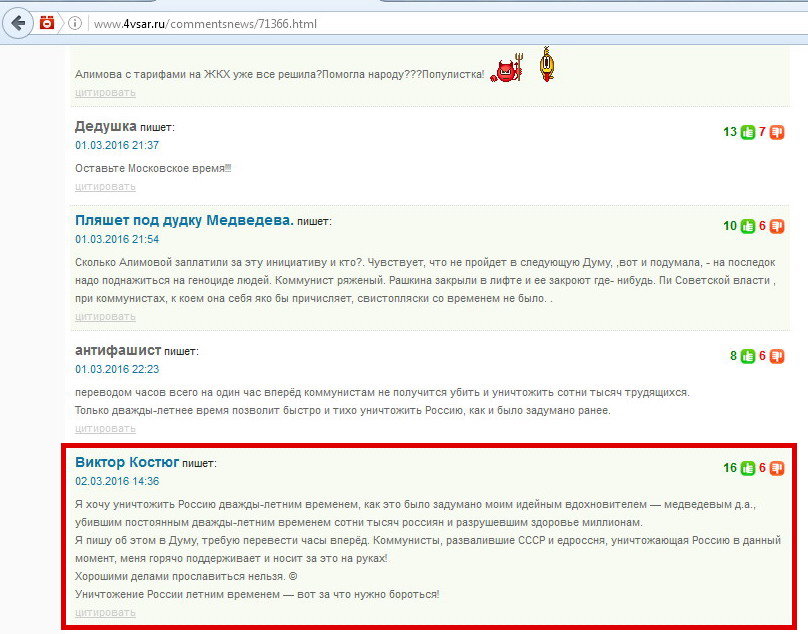
Task: Click the red camera icon in the toolbar
Action: [x=47, y=22]
